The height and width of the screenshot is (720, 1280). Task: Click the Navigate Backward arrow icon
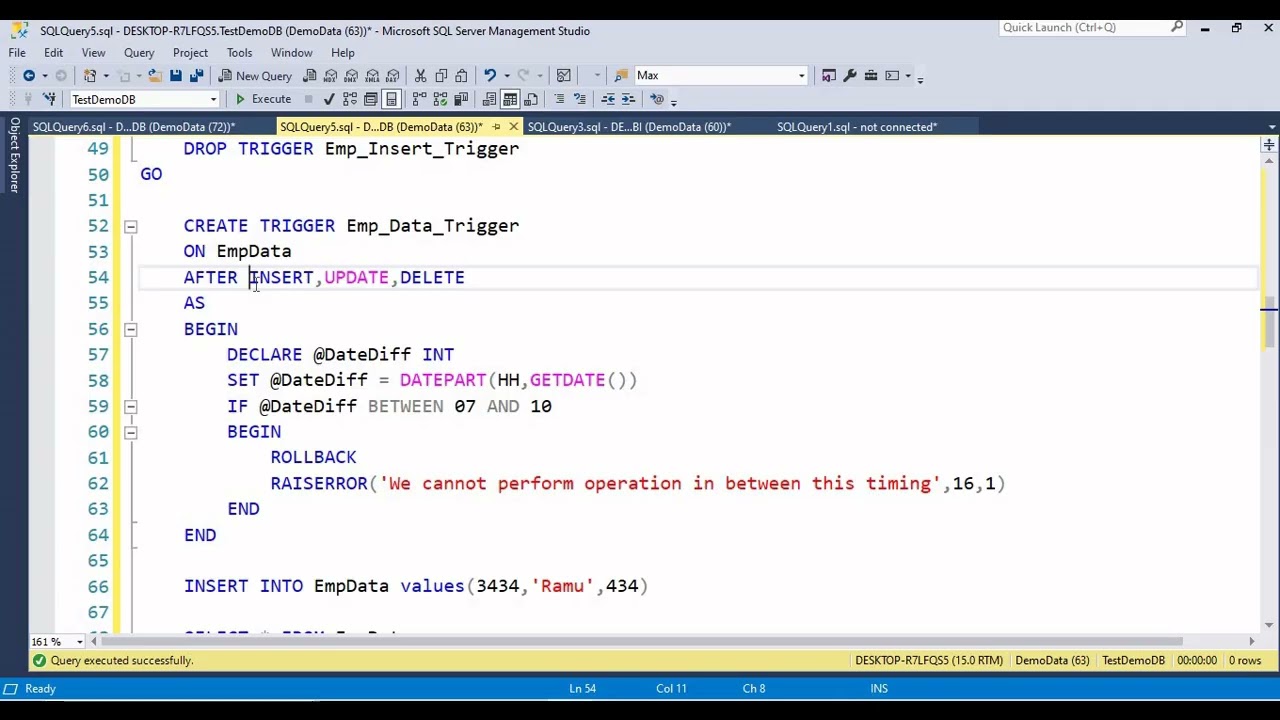29,75
